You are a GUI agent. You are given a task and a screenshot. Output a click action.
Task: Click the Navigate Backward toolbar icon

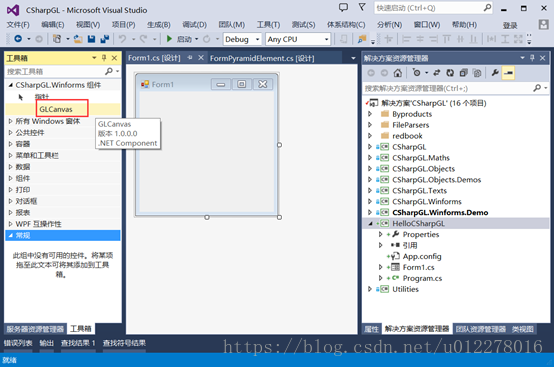(18, 39)
